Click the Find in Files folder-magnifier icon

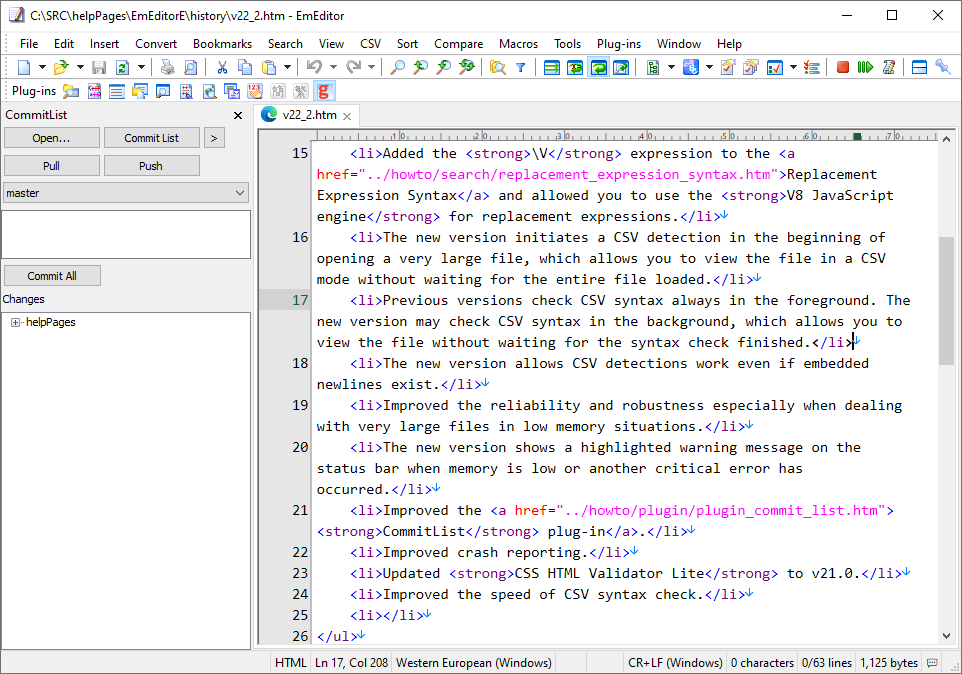point(498,67)
